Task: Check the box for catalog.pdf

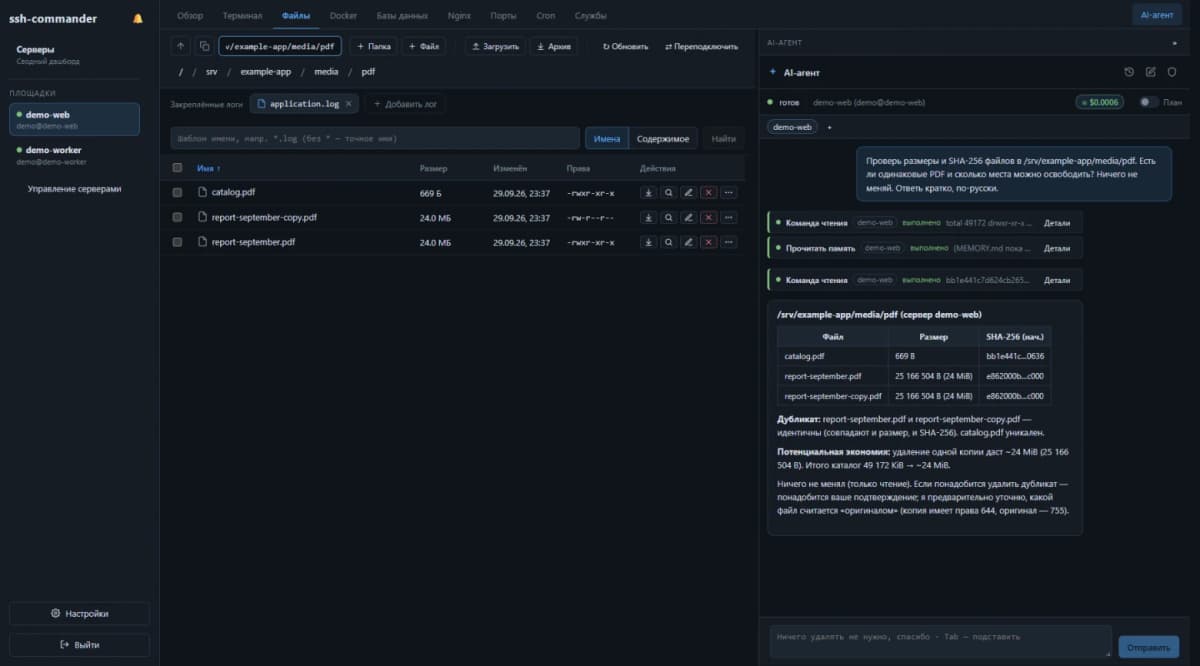Action: pos(178,192)
